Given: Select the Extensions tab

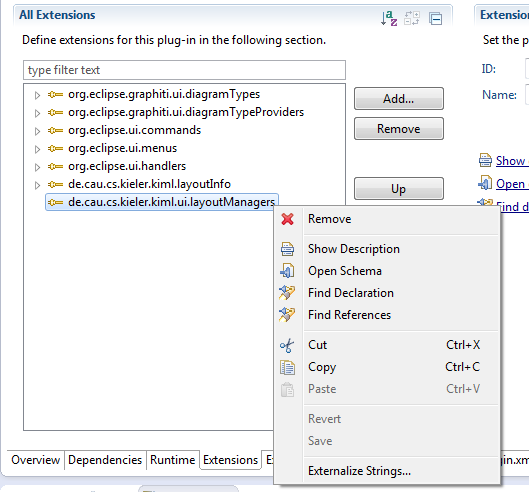Looking at the screenshot, I should point(230,460).
